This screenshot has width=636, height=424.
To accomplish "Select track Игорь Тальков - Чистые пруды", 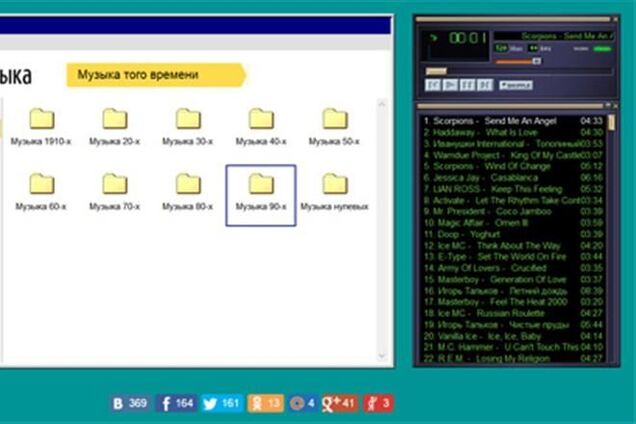I will click(x=513, y=325).
